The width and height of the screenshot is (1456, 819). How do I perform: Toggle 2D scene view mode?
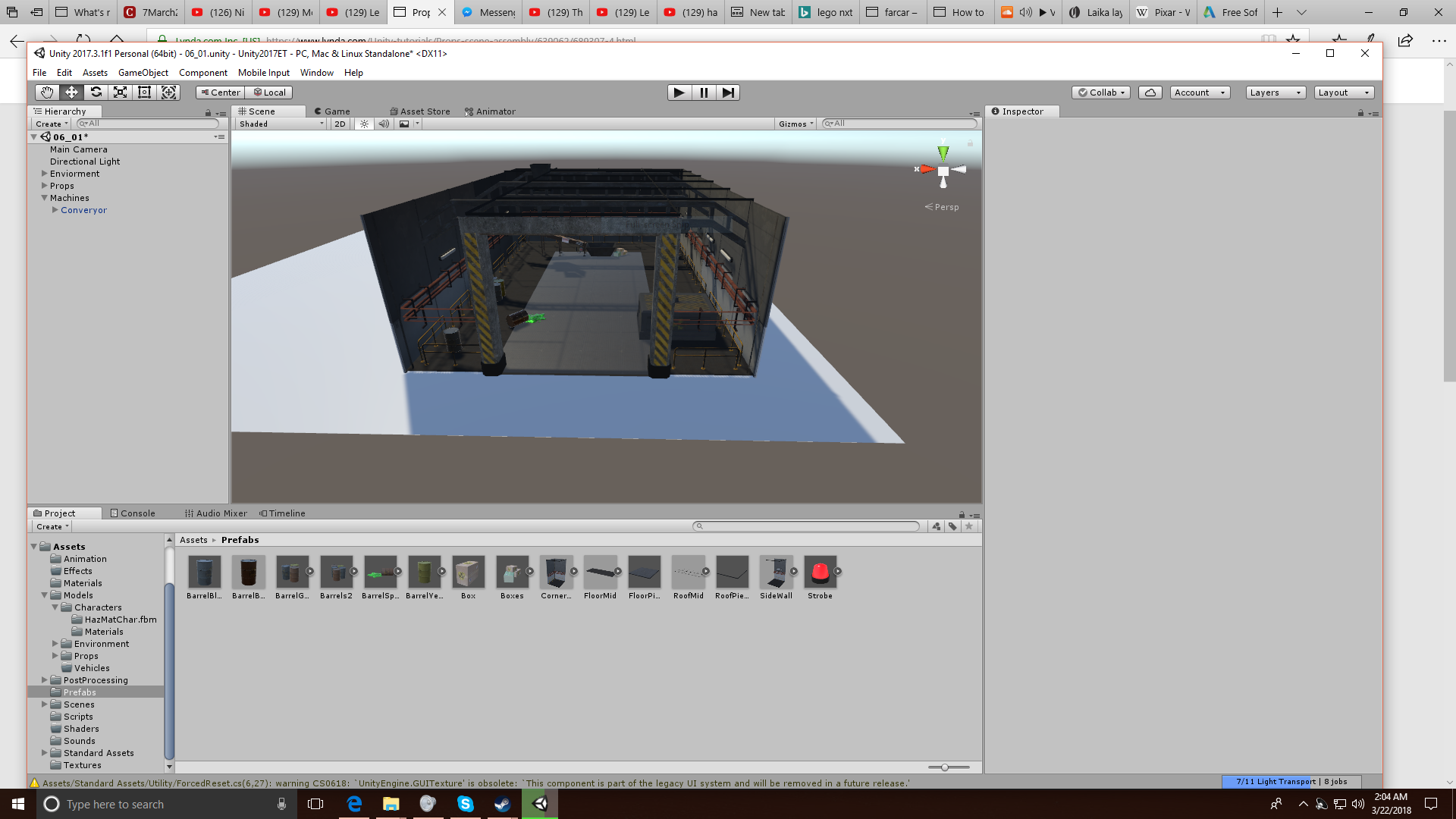340,124
